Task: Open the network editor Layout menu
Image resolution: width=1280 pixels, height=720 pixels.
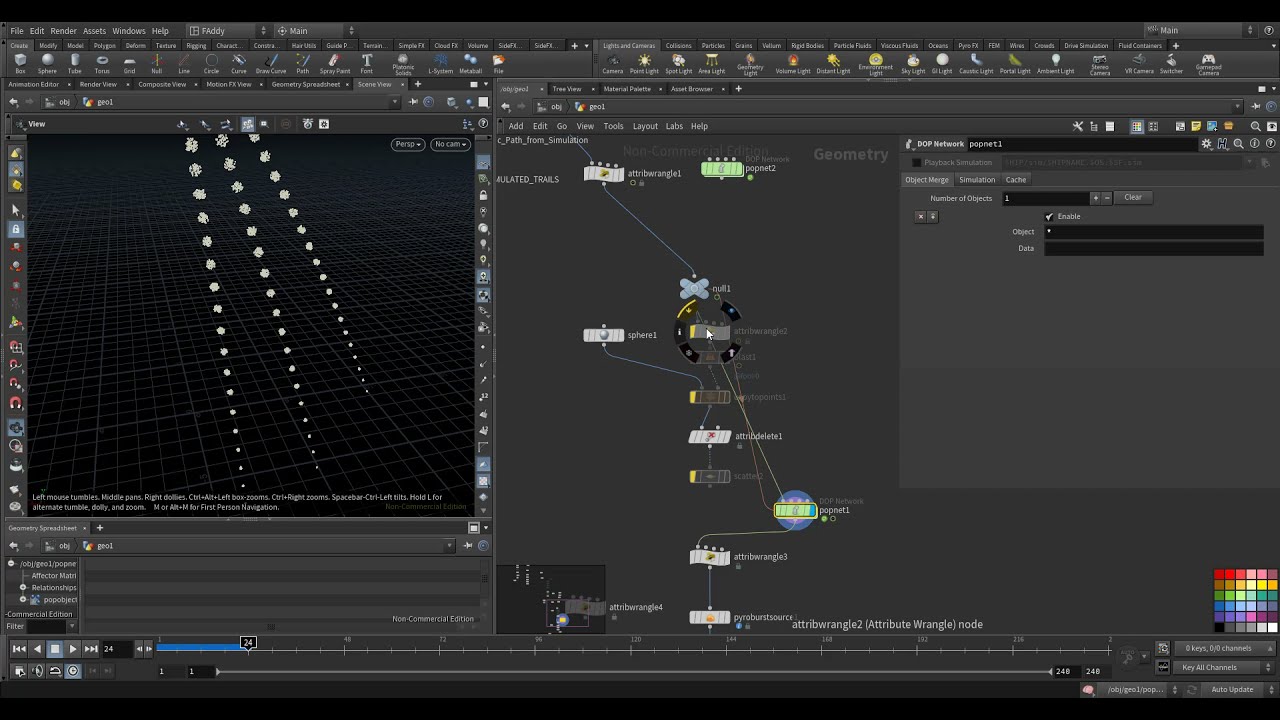Action: 645,126
